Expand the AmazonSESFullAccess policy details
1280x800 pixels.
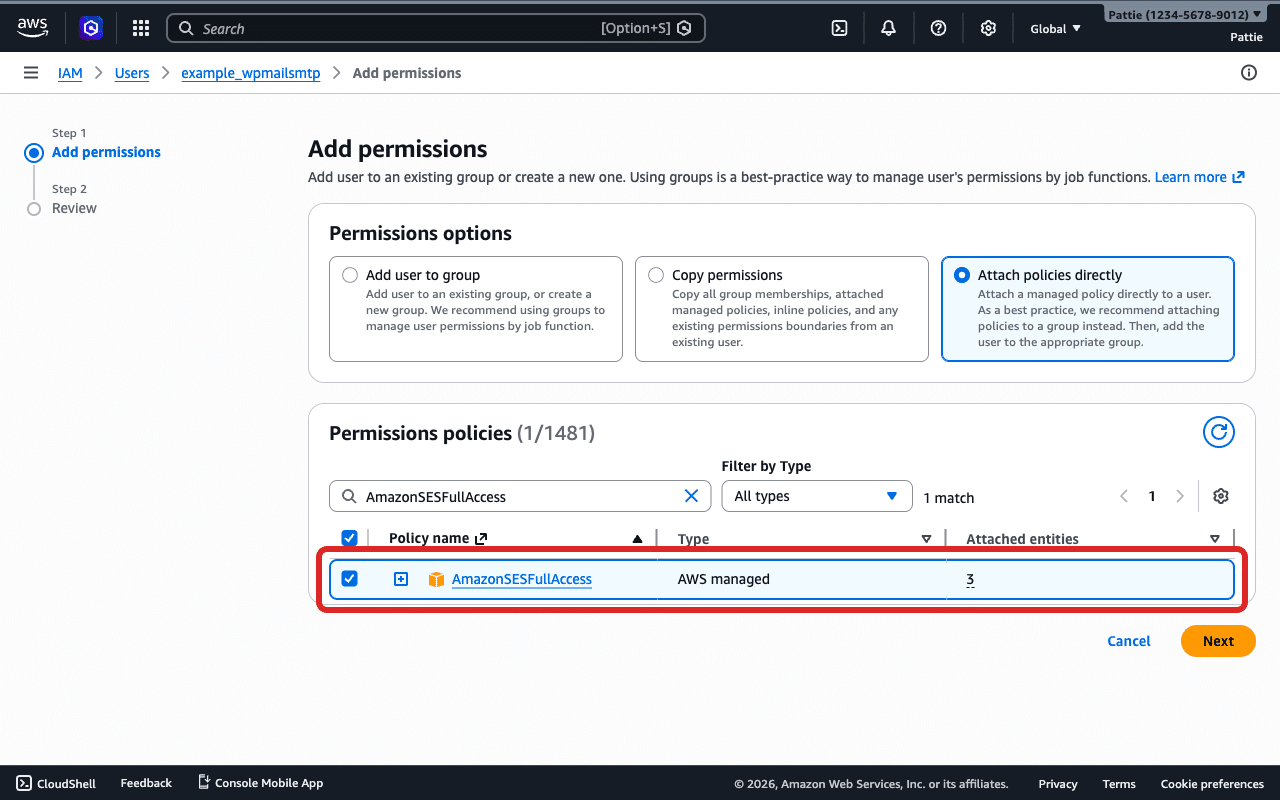(x=401, y=579)
